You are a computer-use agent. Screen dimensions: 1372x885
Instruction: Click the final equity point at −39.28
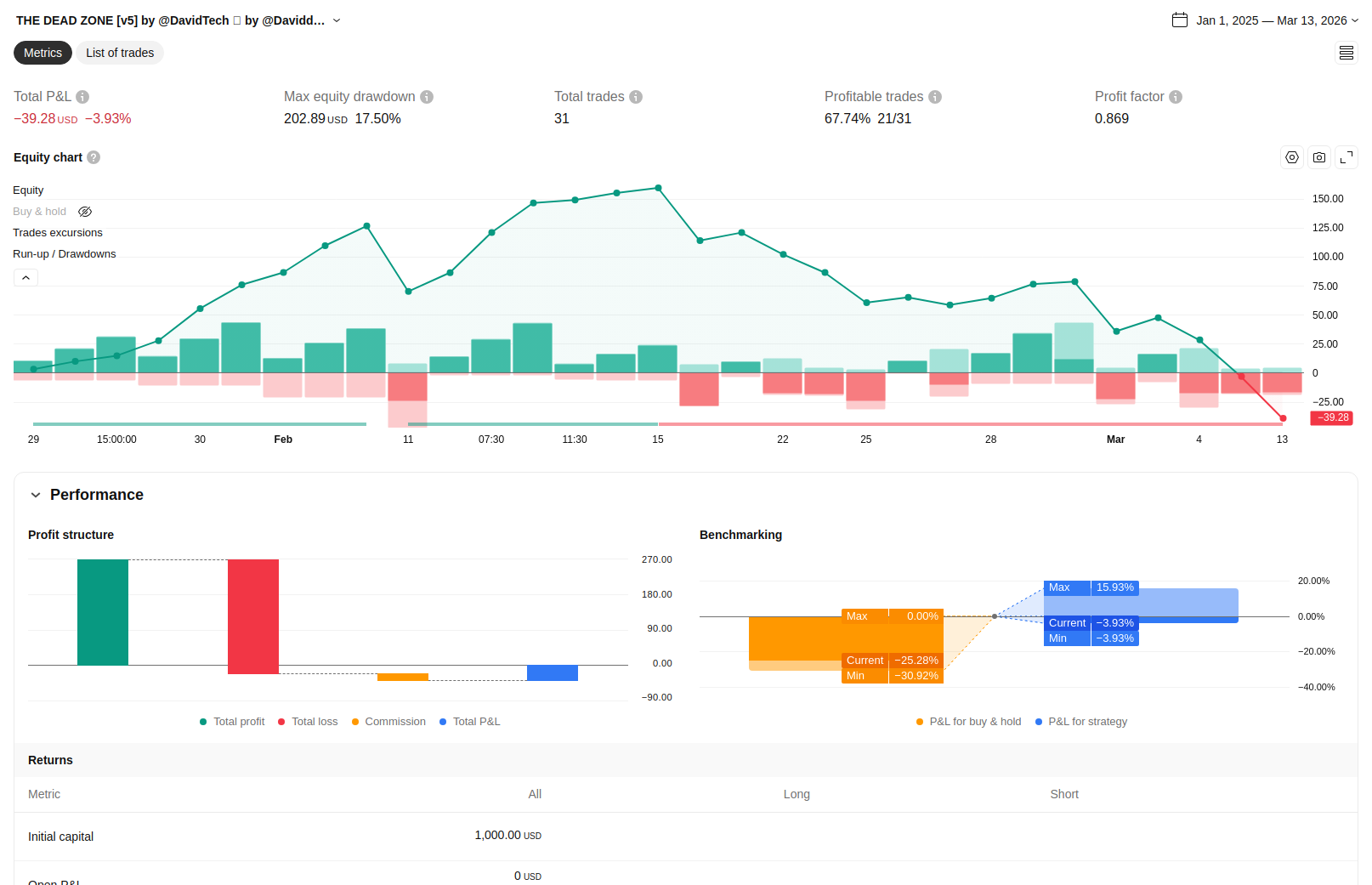point(1283,418)
